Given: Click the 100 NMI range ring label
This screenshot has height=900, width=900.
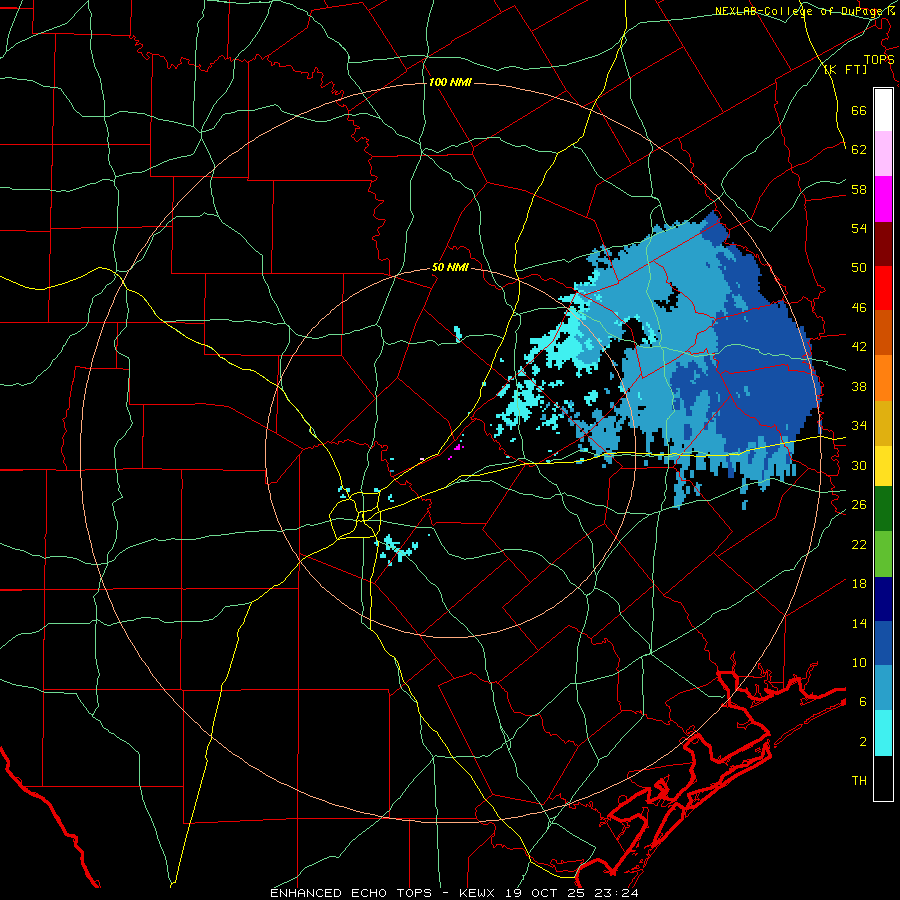Looking at the screenshot, I should coord(450,82).
